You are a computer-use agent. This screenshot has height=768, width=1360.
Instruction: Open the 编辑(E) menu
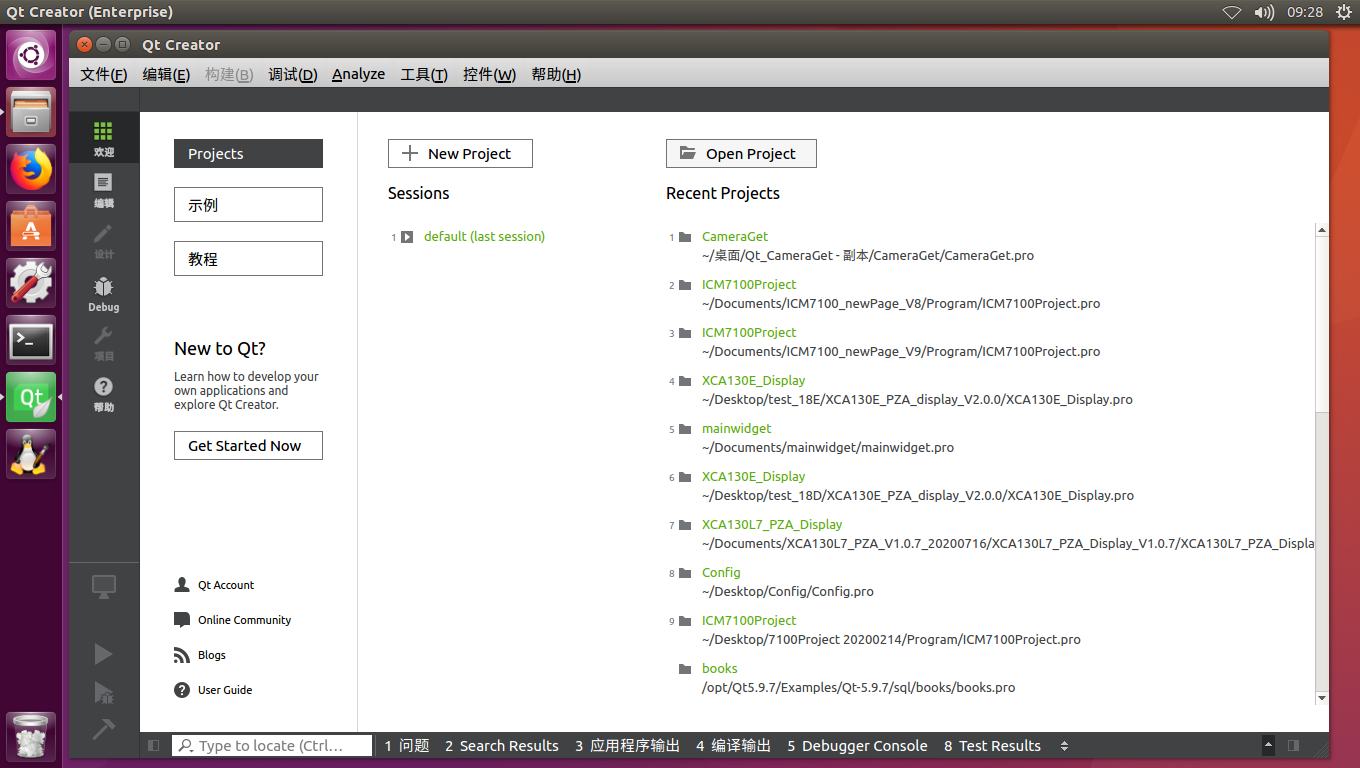click(166, 74)
